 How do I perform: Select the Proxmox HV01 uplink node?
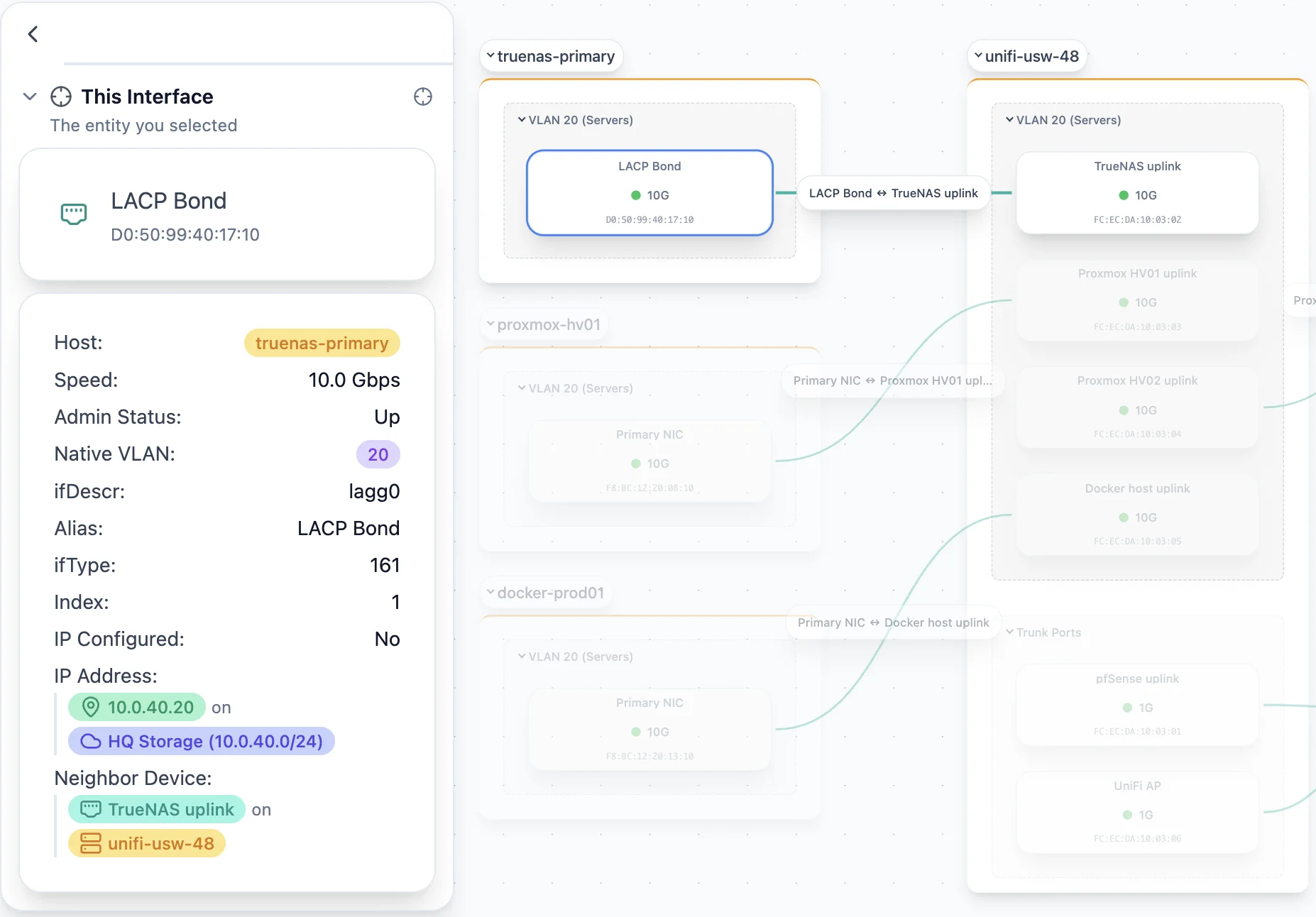[x=1137, y=300]
